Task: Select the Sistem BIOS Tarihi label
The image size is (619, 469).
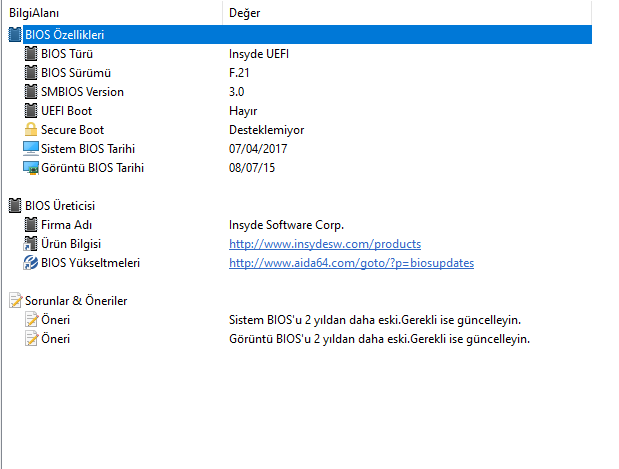Action: tap(88, 148)
